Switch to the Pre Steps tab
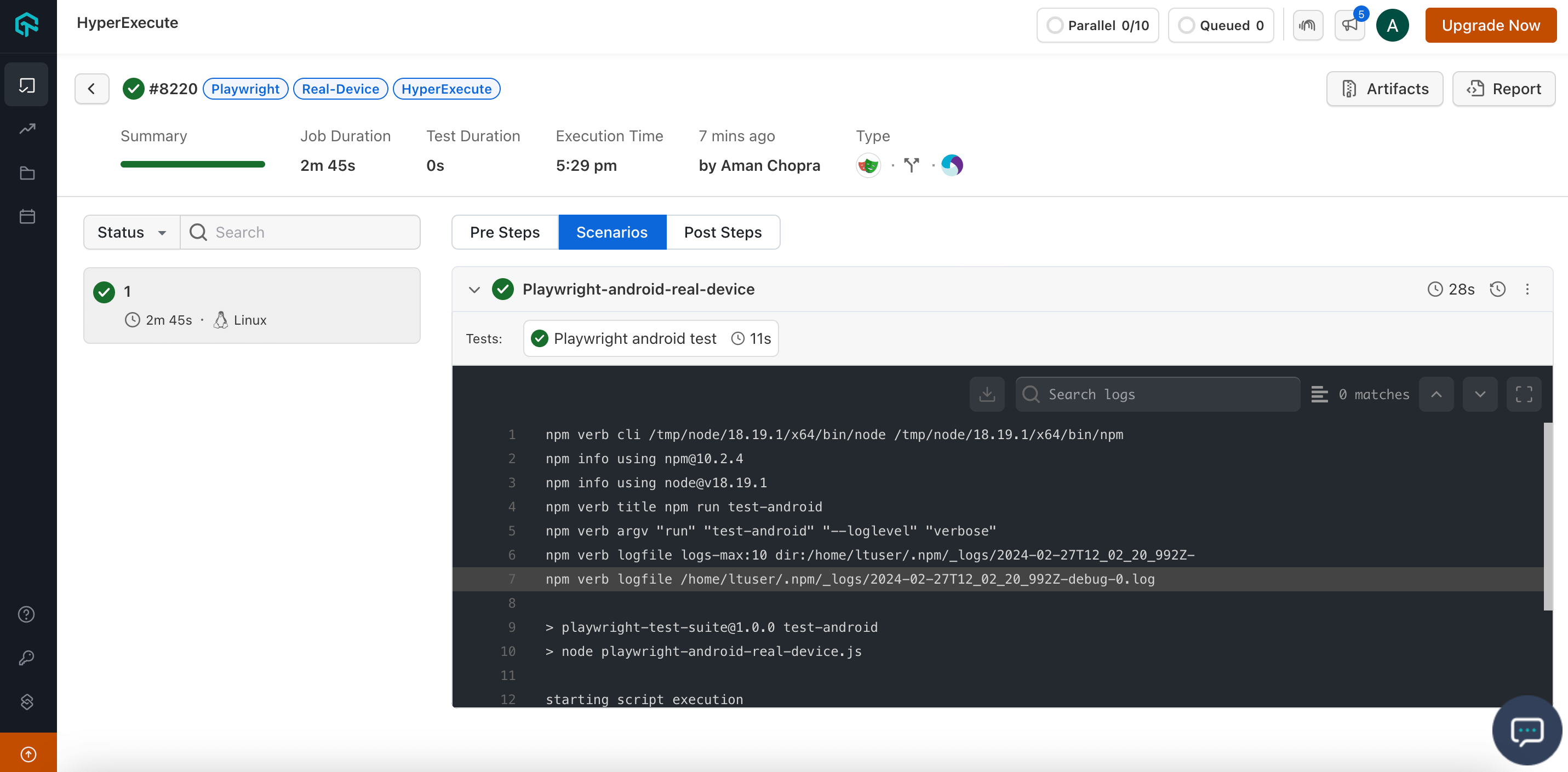 click(x=505, y=232)
